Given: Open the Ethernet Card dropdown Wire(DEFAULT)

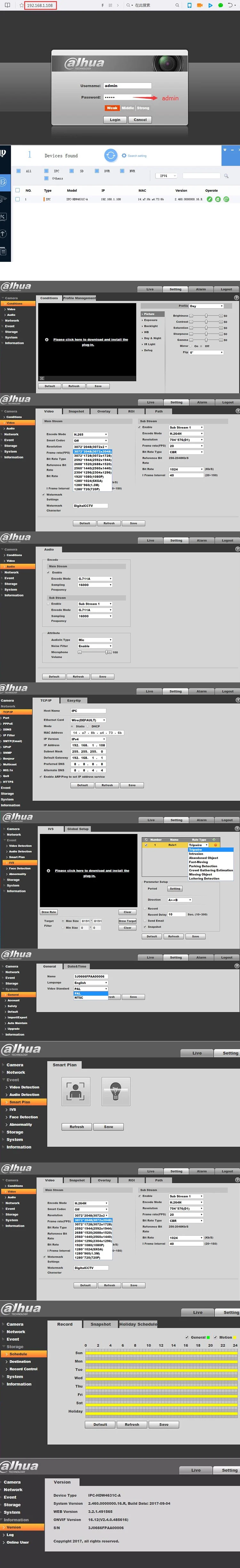Looking at the screenshot, I should click(x=88, y=720).
